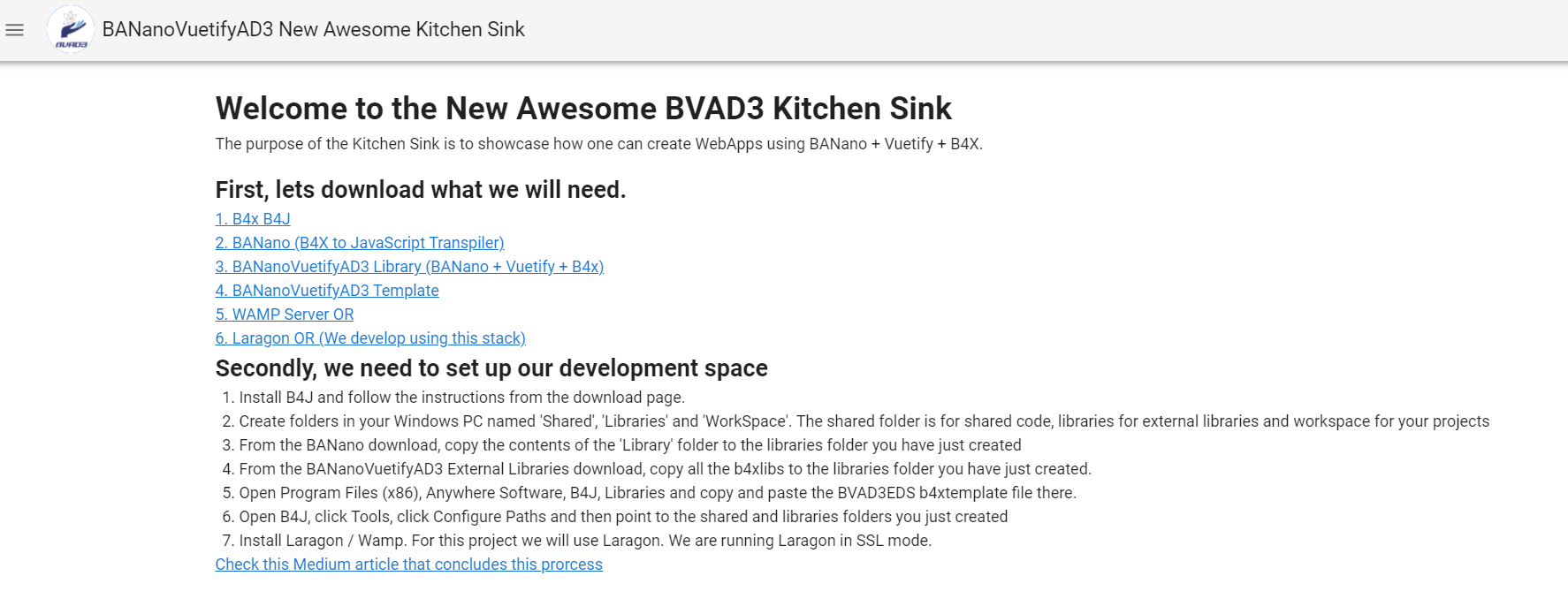Click the Welcome Kitchen Sink main heading
The height and width of the screenshot is (614, 1568).
pyautogui.click(x=583, y=109)
